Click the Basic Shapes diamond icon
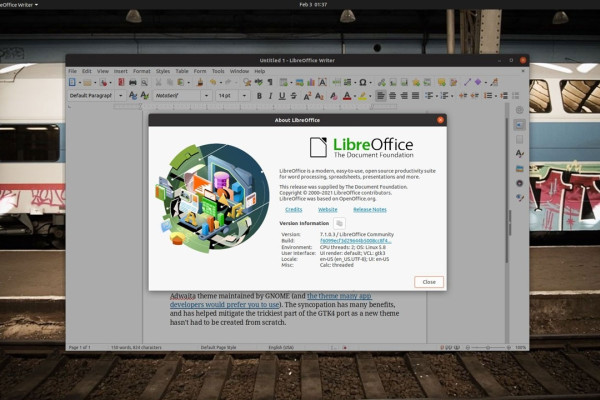 click(x=478, y=82)
